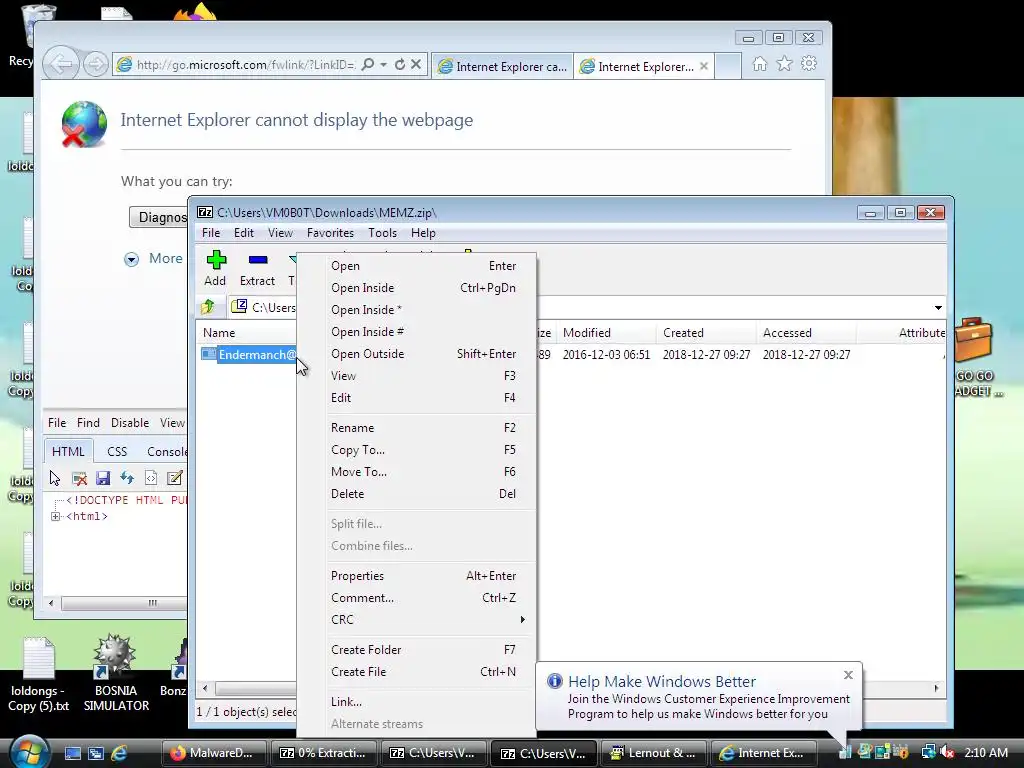Click the edit pencil icon in developer tools
This screenshot has height=768, width=1024.
pyautogui.click(x=174, y=478)
